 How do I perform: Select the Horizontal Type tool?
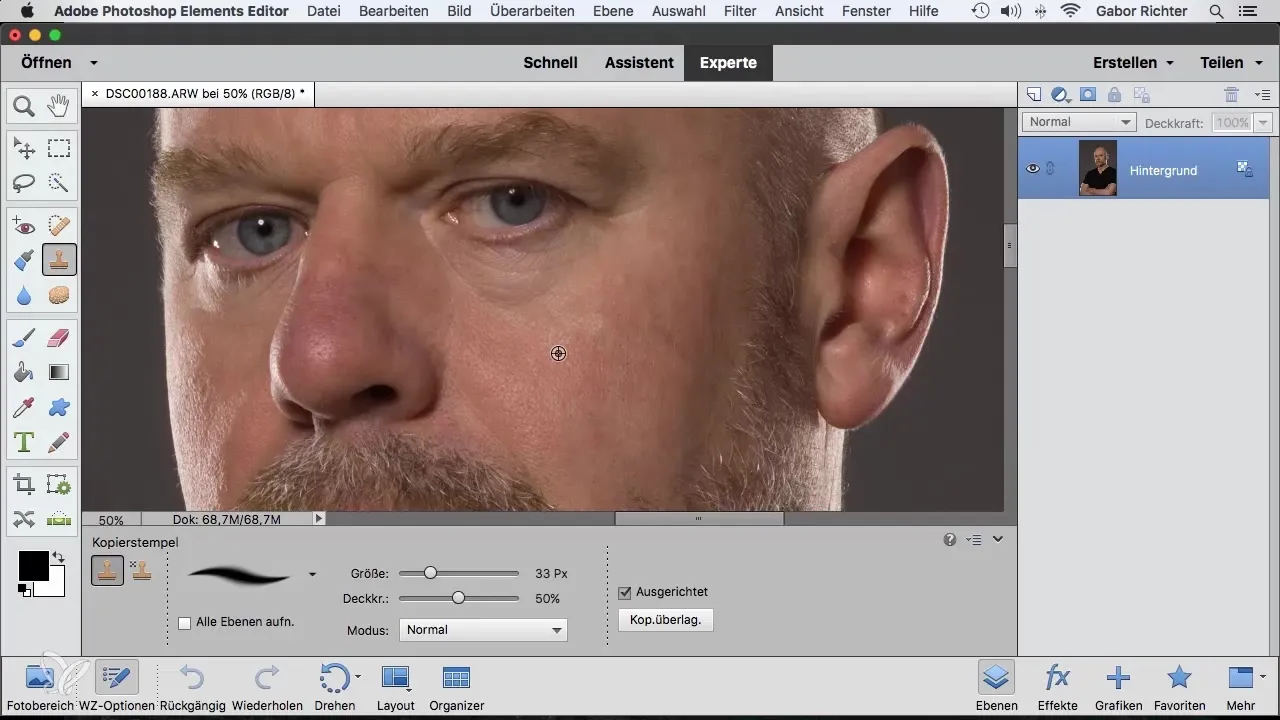point(24,441)
